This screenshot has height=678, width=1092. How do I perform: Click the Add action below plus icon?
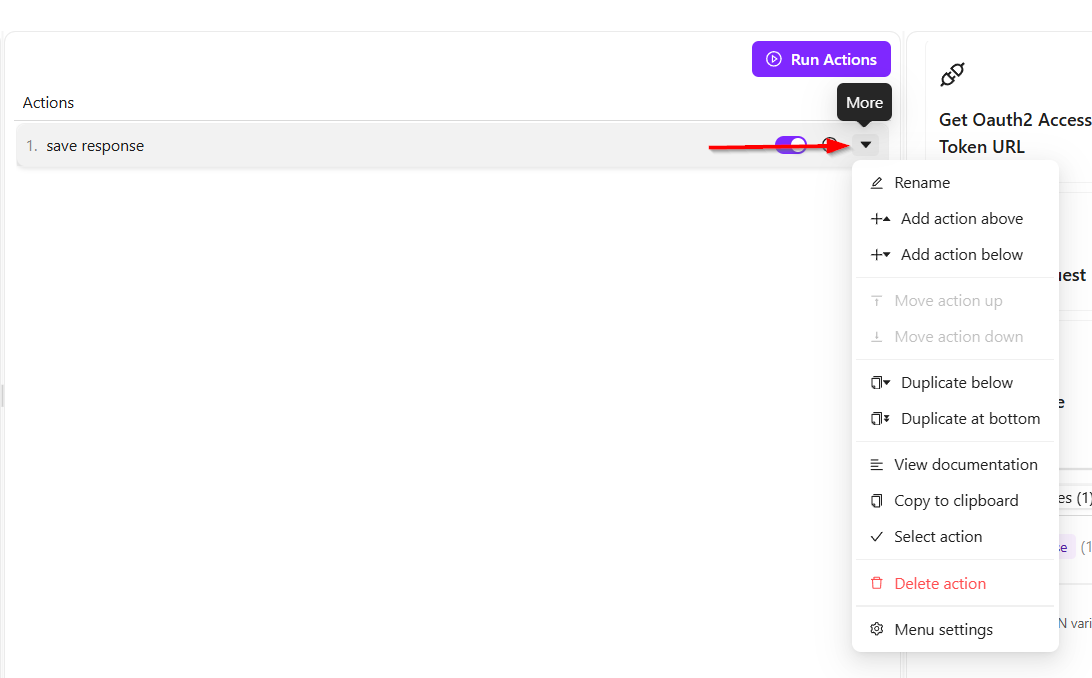click(x=880, y=255)
